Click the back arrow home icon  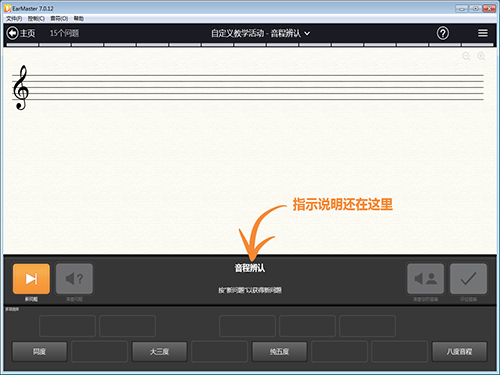tap(12, 33)
